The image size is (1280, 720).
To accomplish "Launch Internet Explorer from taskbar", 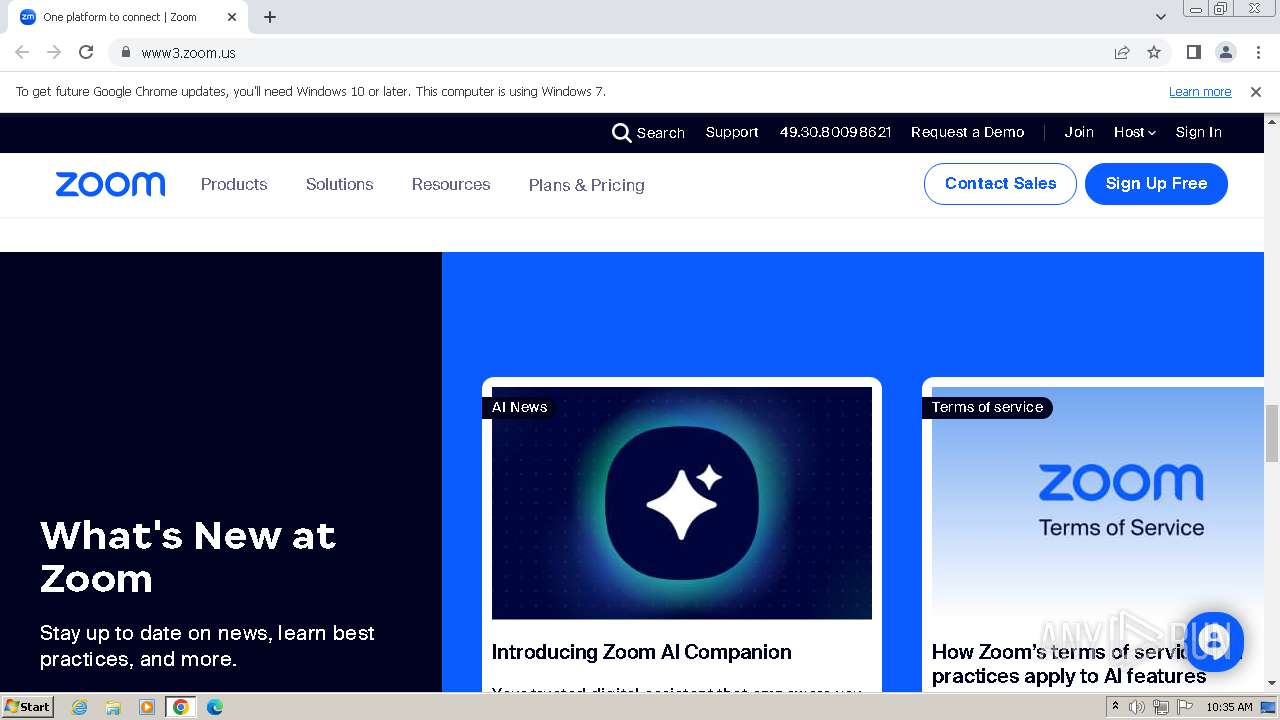I will click(79, 707).
